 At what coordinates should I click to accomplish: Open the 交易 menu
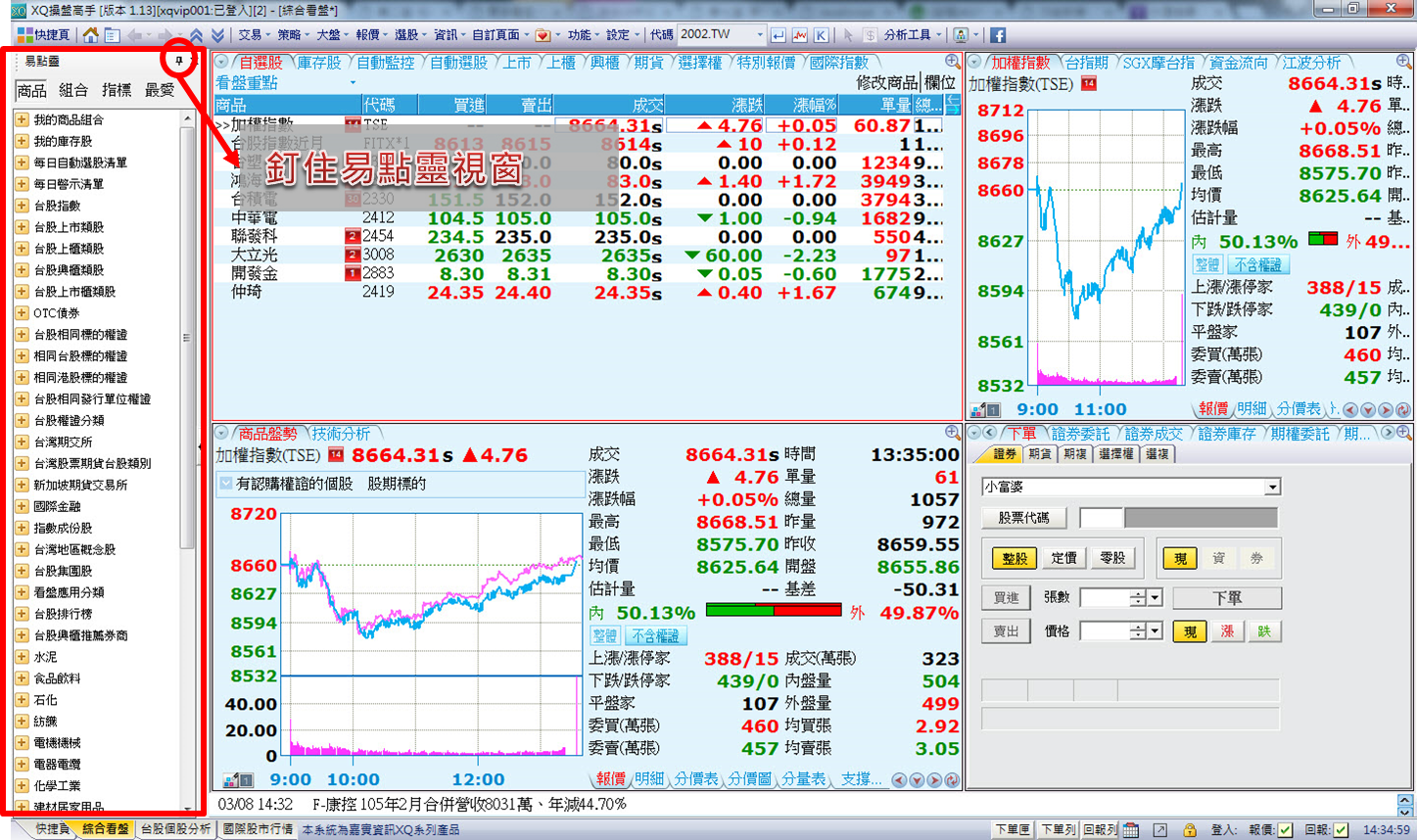[x=250, y=35]
